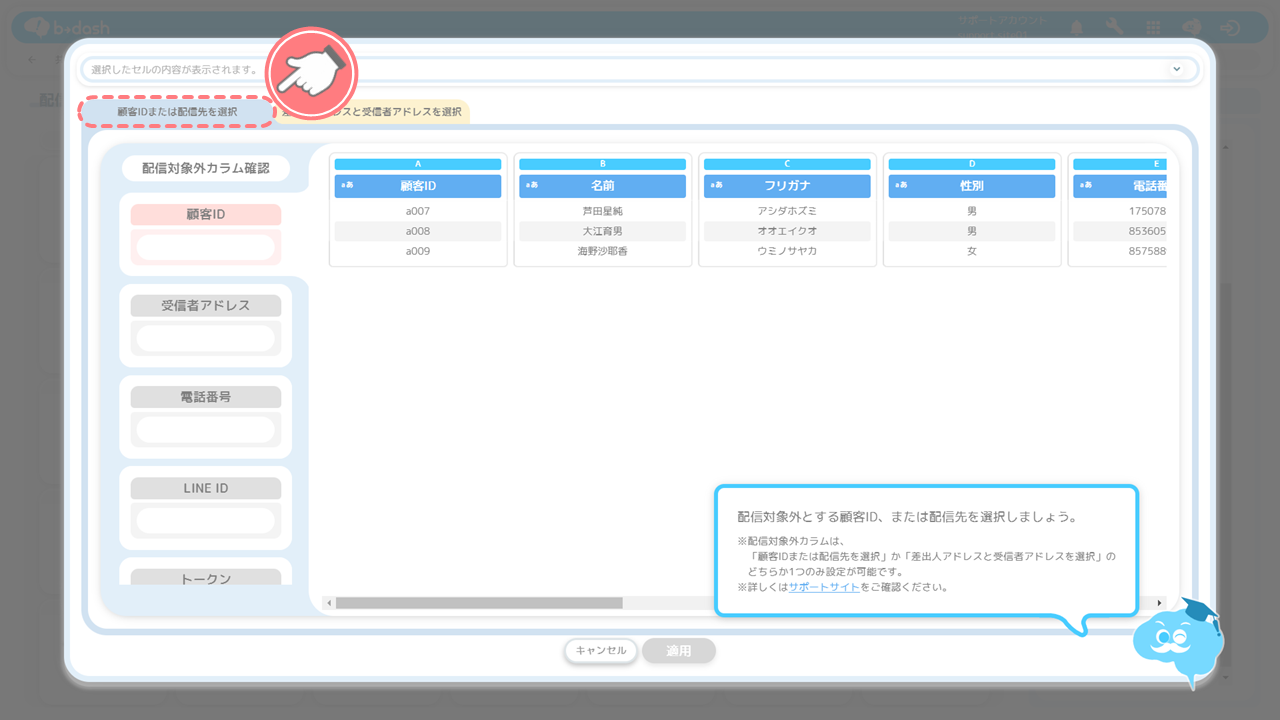Click the キャンセル button

[601, 650]
